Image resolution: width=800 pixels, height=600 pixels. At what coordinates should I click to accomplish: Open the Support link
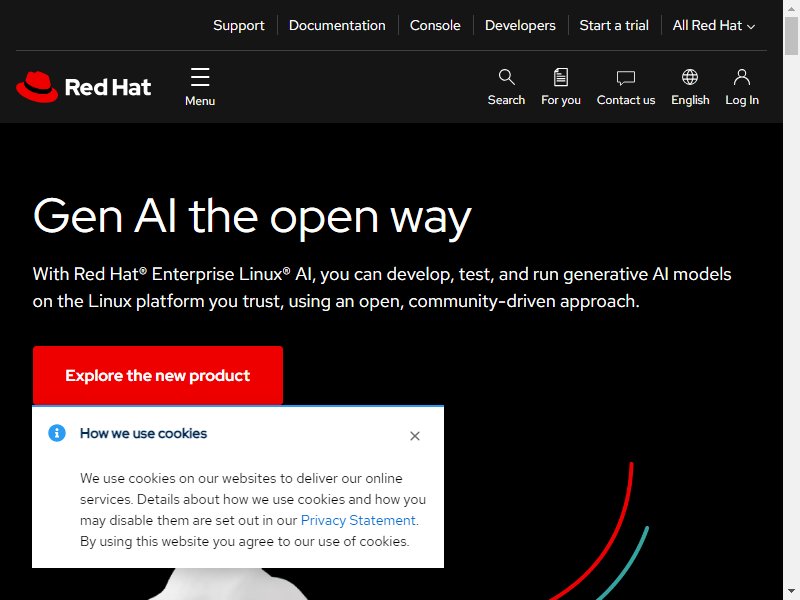coord(239,26)
